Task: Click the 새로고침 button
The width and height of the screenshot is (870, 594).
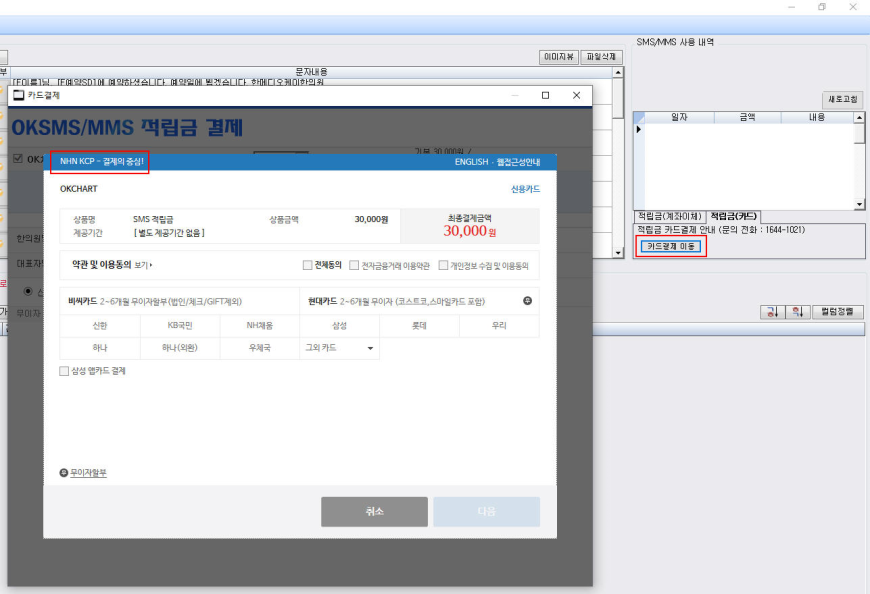Action: pyautogui.click(x=843, y=99)
